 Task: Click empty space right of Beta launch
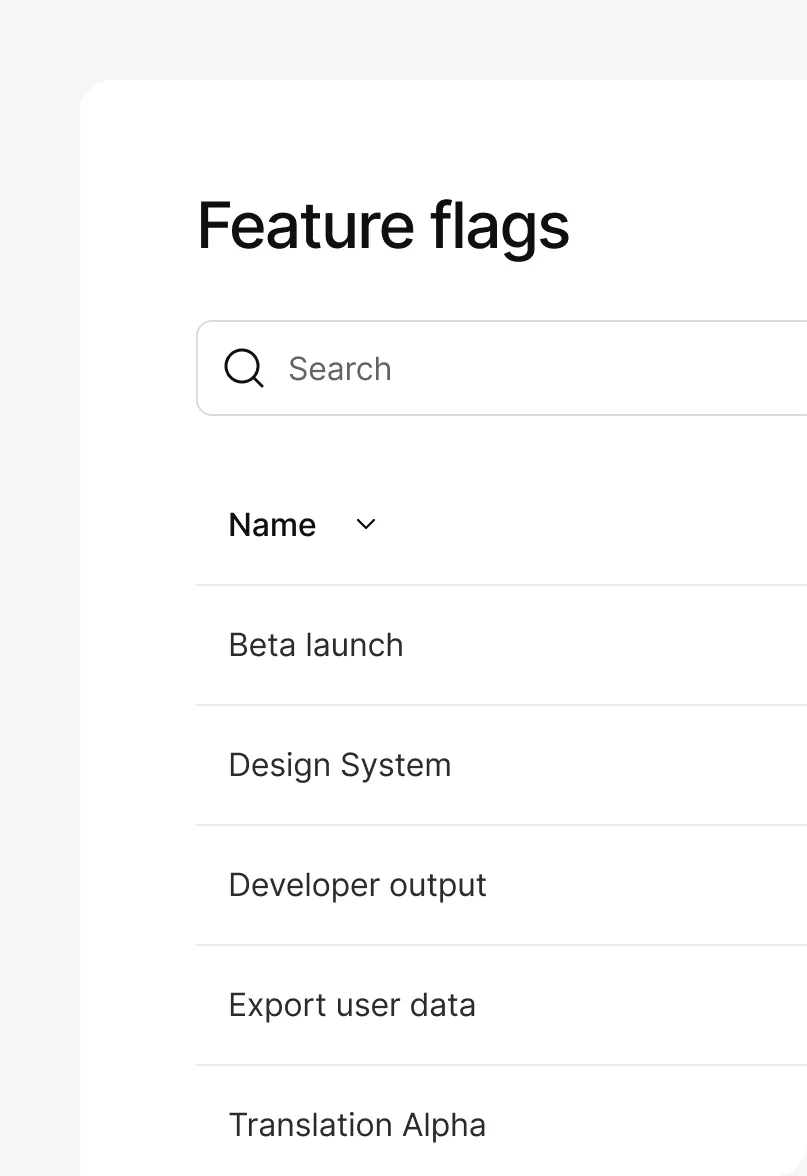tap(620, 645)
